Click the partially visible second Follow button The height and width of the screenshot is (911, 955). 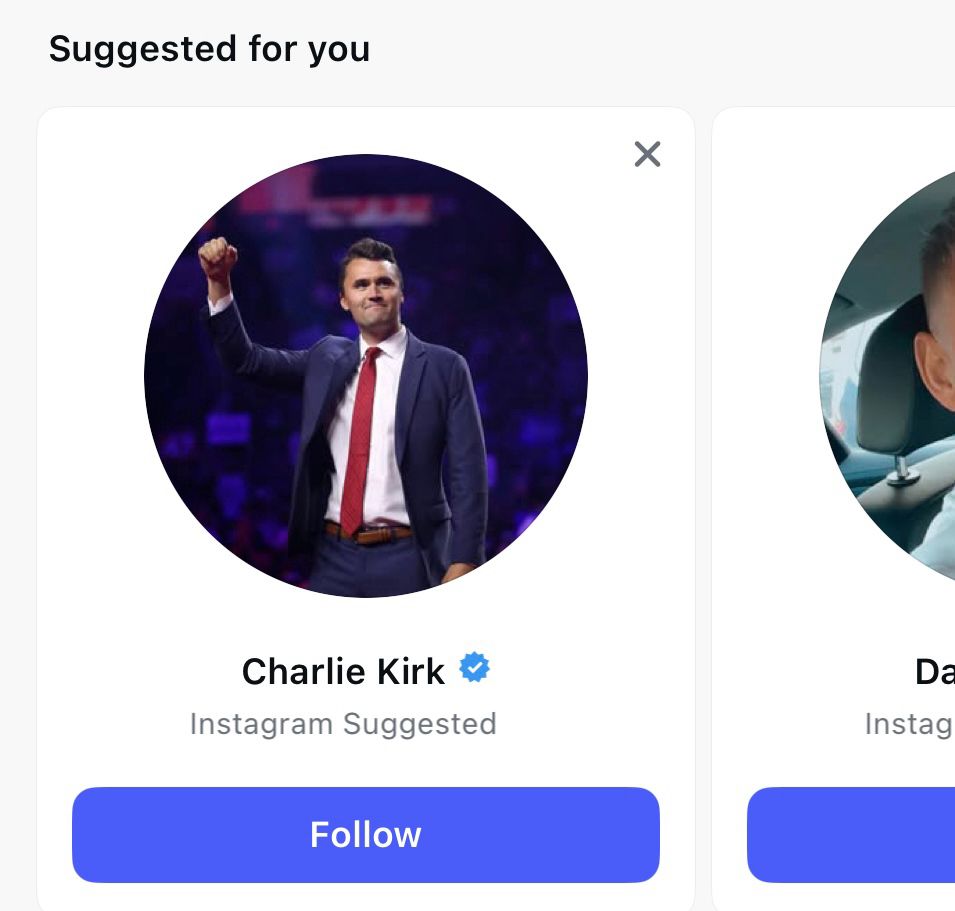coord(850,834)
